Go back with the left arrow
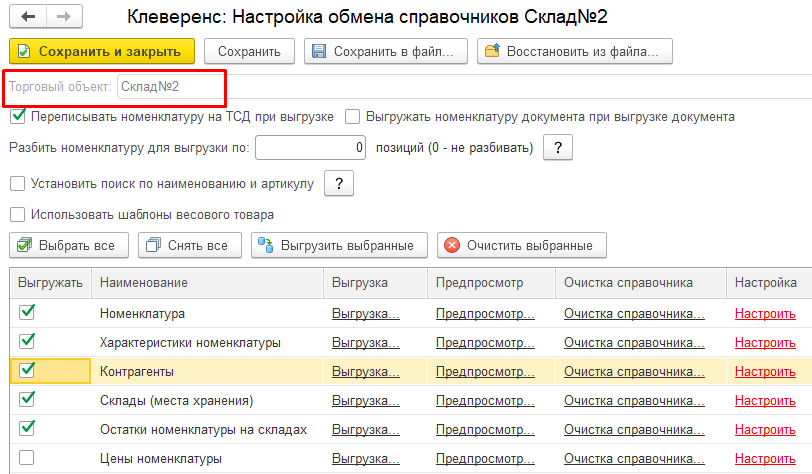This screenshot has height=474, width=812. click(x=28, y=17)
